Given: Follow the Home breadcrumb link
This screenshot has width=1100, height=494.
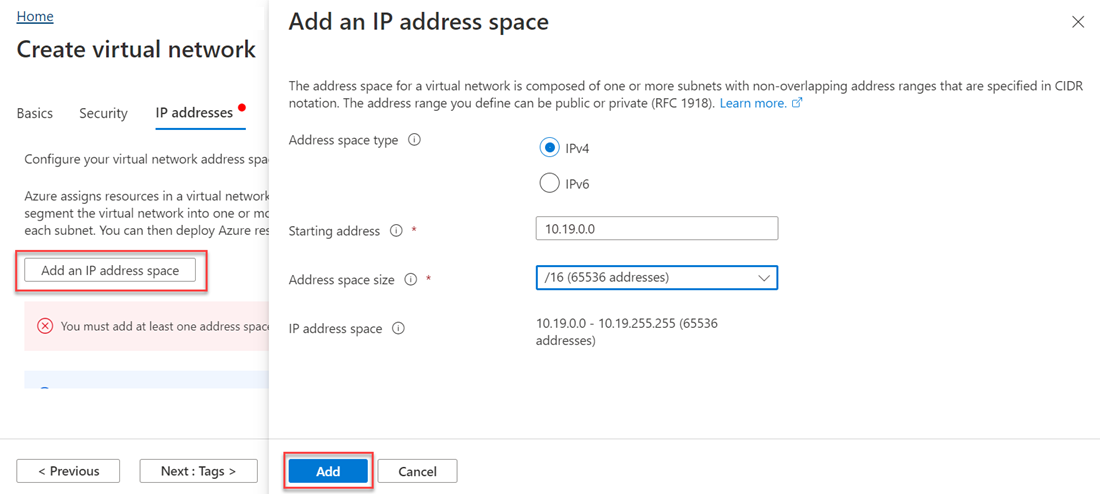Looking at the screenshot, I should 35,17.
